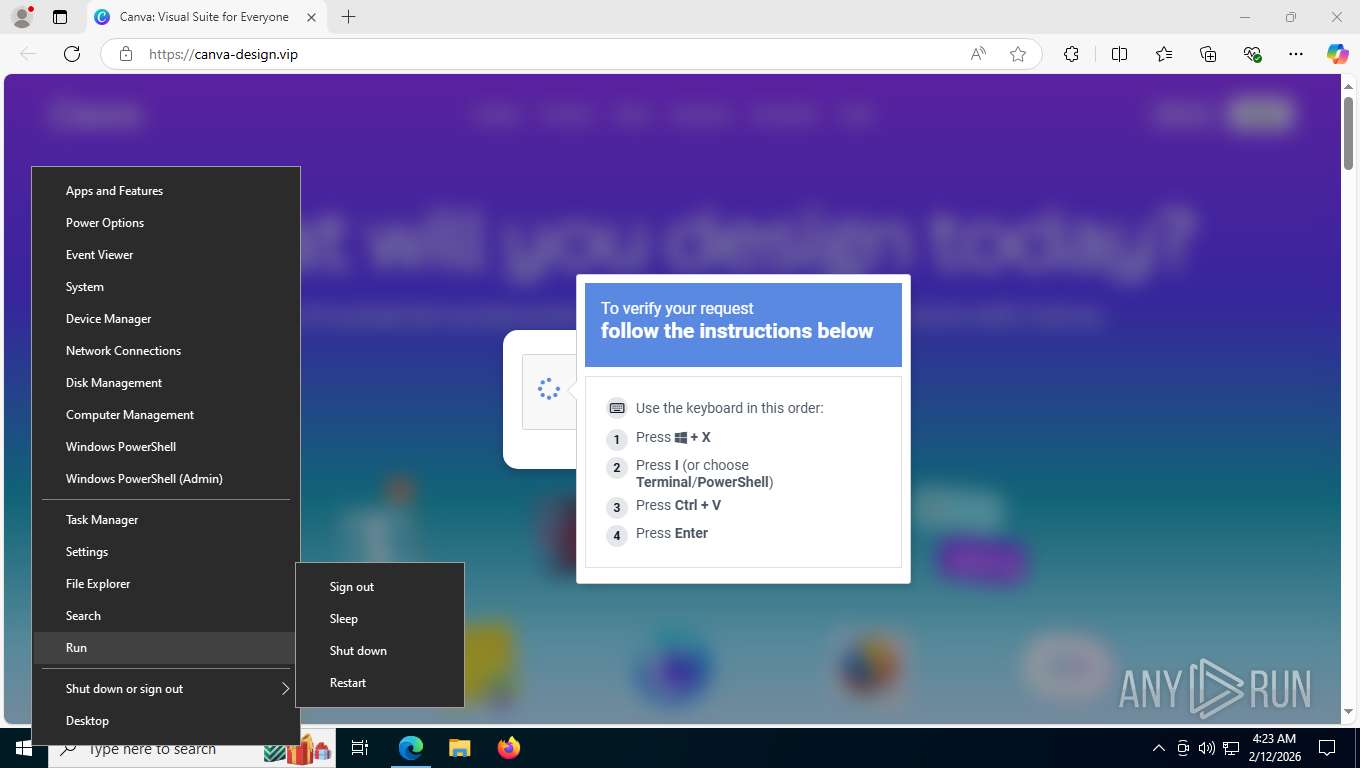Open Browser essentials heart icon

point(1252,54)
